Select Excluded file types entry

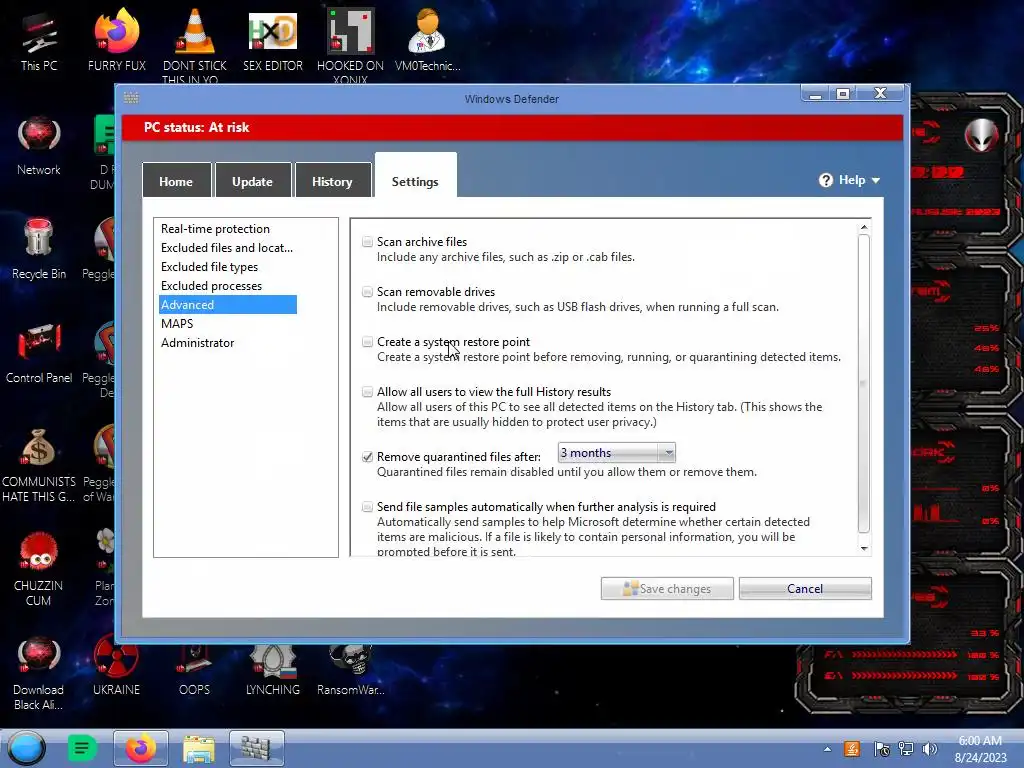(210, 266)
